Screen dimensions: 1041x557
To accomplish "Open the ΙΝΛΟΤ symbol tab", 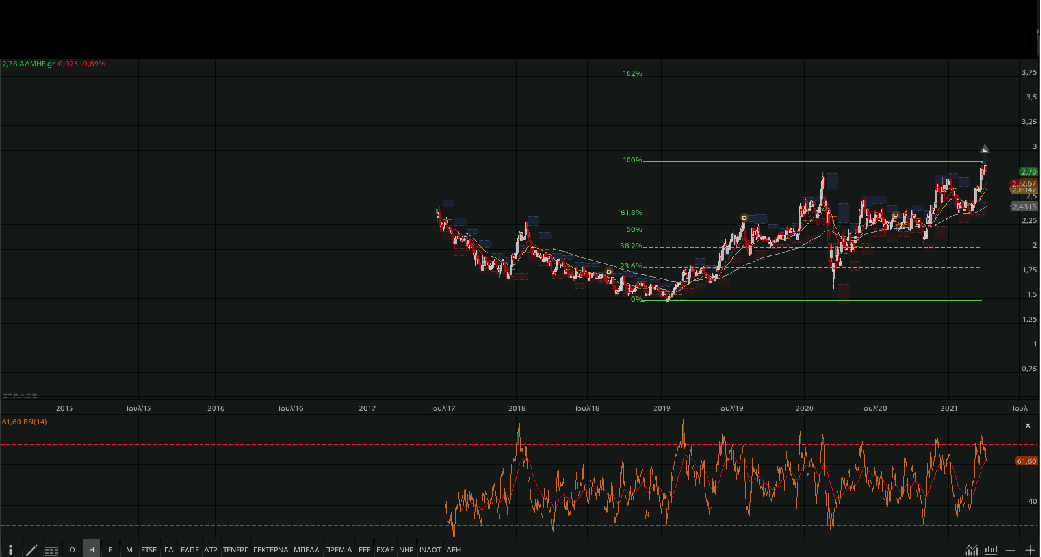I will coord(430,549).
